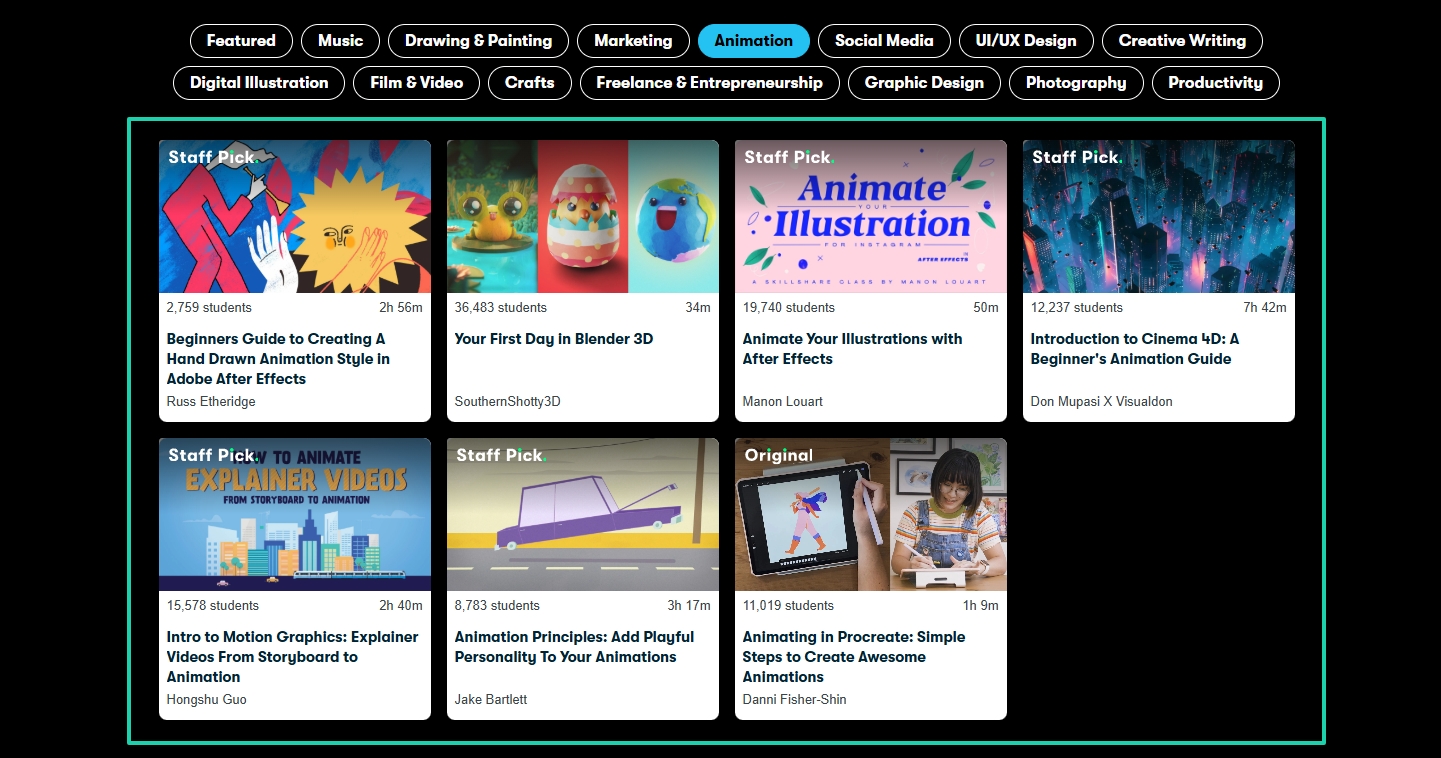Click Staff Pick badge on Animation Principles class
The width and height of the screenshot is (1441, 758).
click(501, 455)
